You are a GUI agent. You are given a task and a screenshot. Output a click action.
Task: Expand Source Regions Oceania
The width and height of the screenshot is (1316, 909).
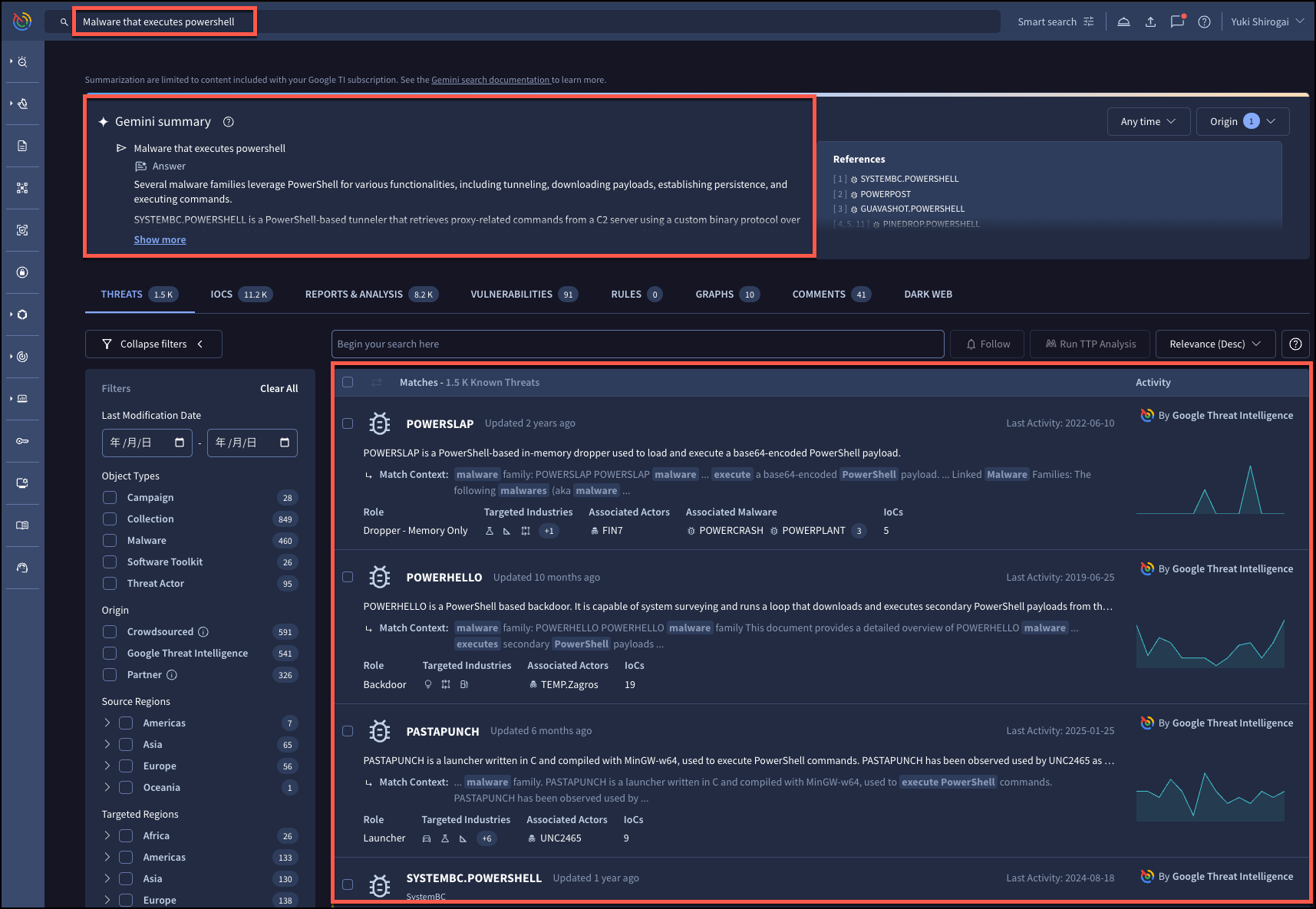[107, 788]
